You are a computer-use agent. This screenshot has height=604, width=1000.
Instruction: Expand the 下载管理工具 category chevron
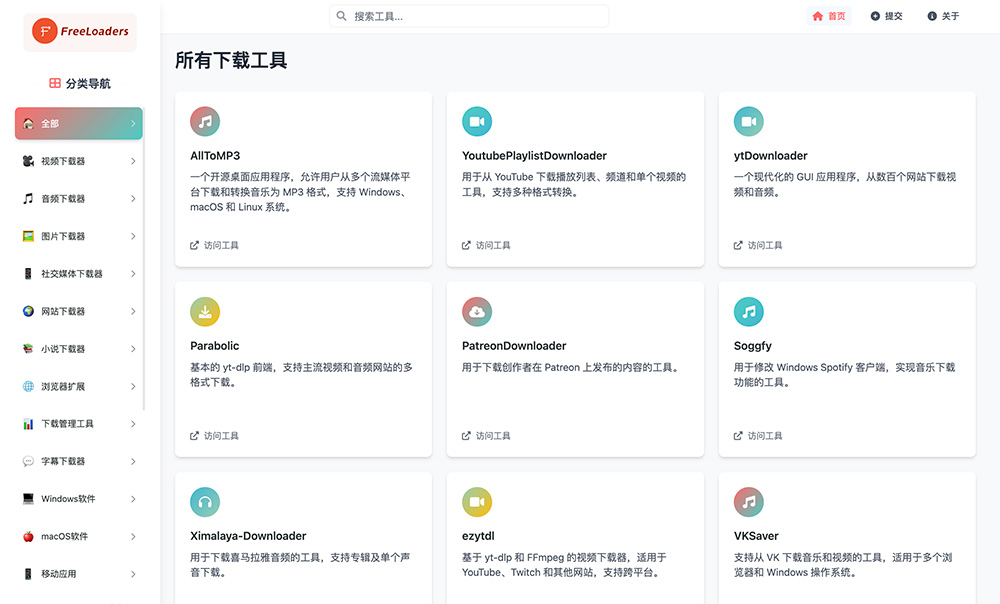point(133,424)
